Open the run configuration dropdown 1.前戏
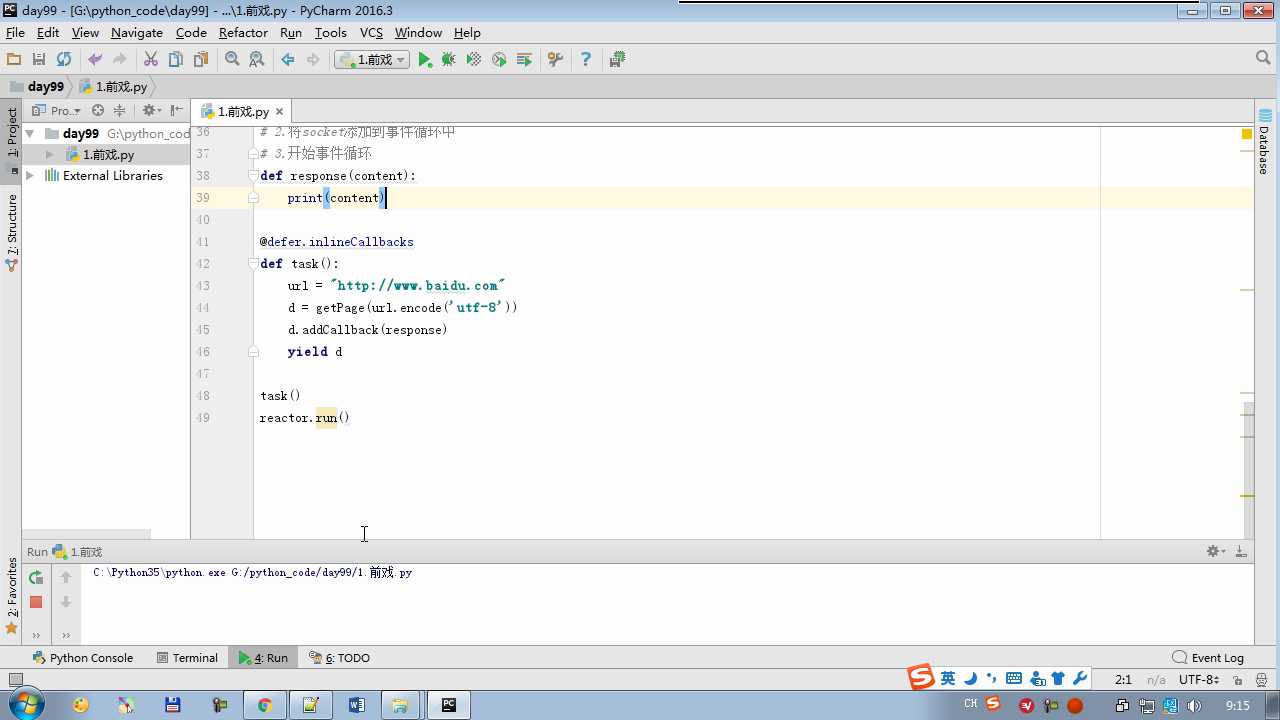 372,60
